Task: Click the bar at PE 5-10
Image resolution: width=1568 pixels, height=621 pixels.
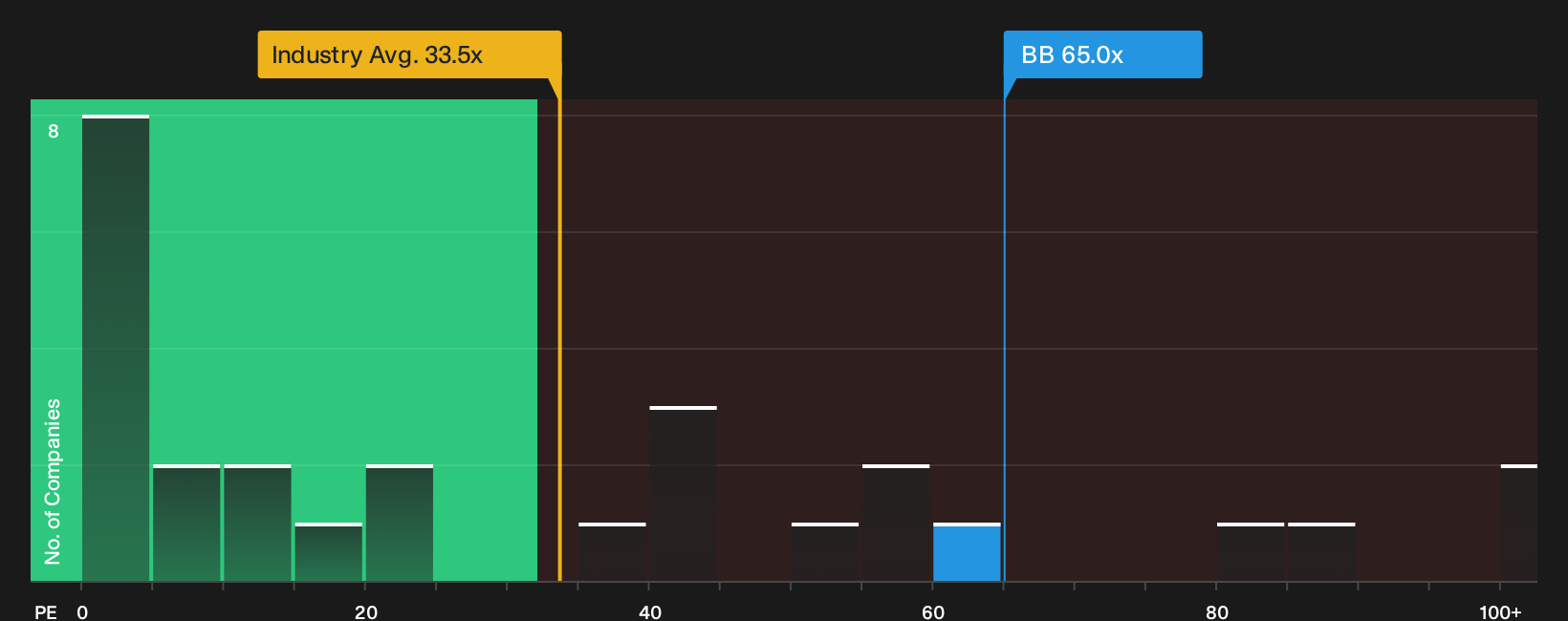Action: point(186,523)
